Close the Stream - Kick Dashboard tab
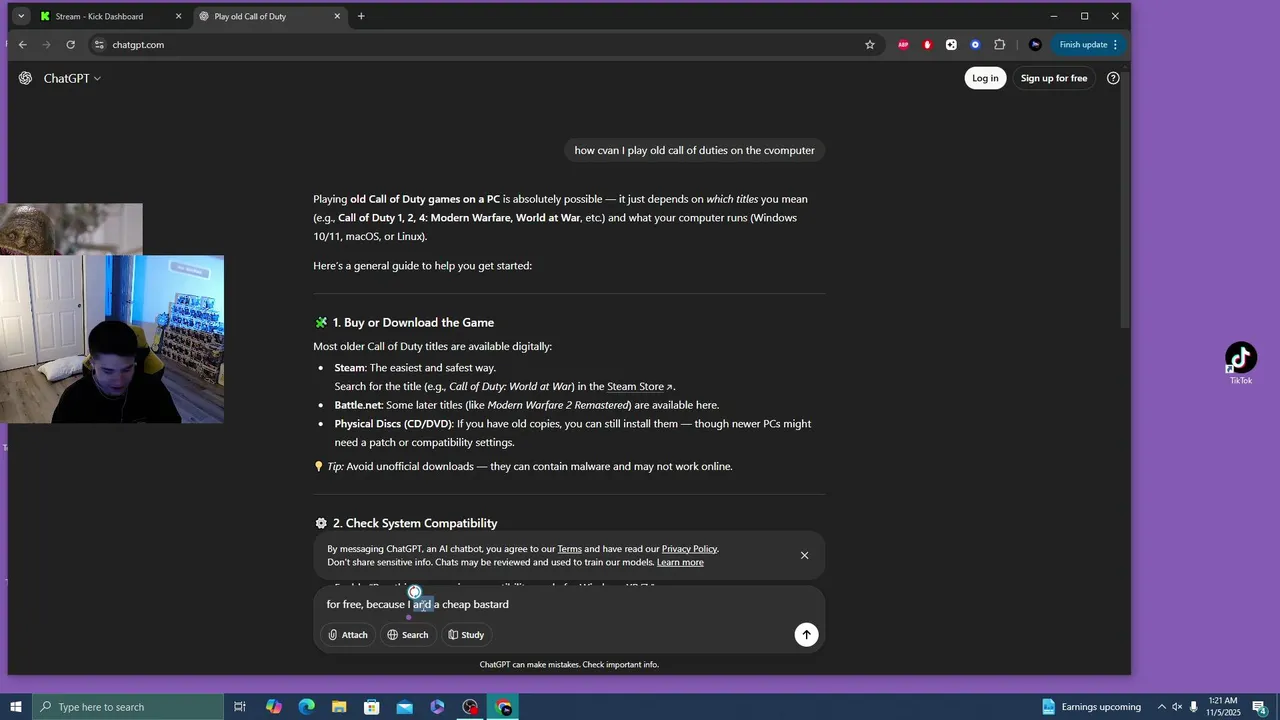The height and width of the screenshot is (720, 1280). (x=178, y=16)
